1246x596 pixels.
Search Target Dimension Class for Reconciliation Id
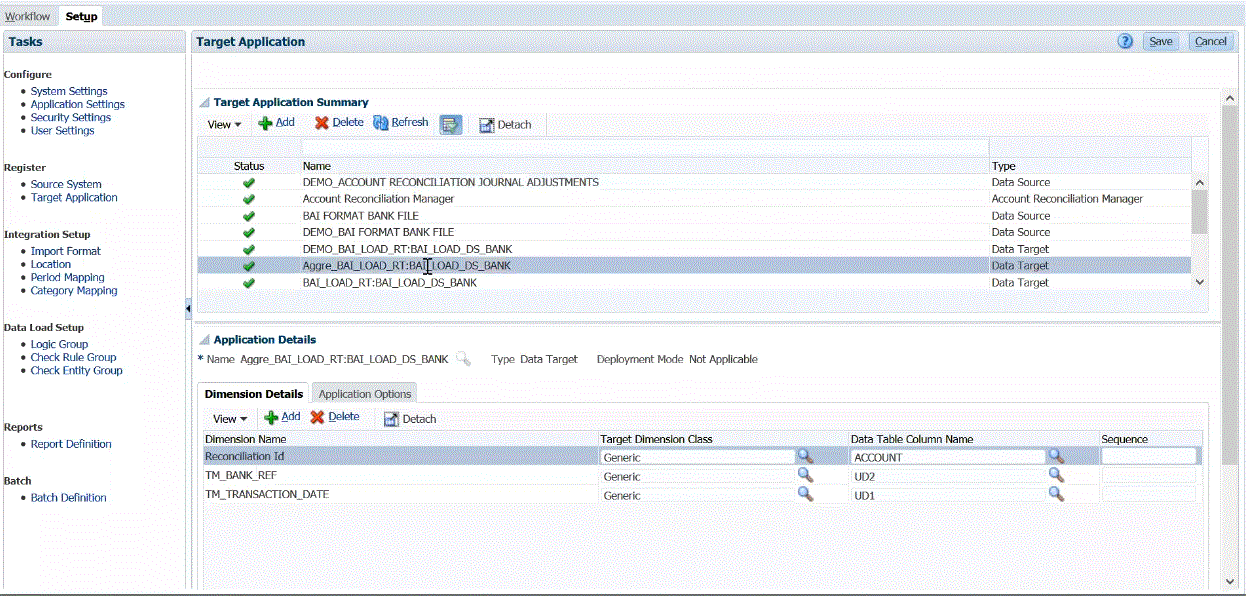point(806,455)
